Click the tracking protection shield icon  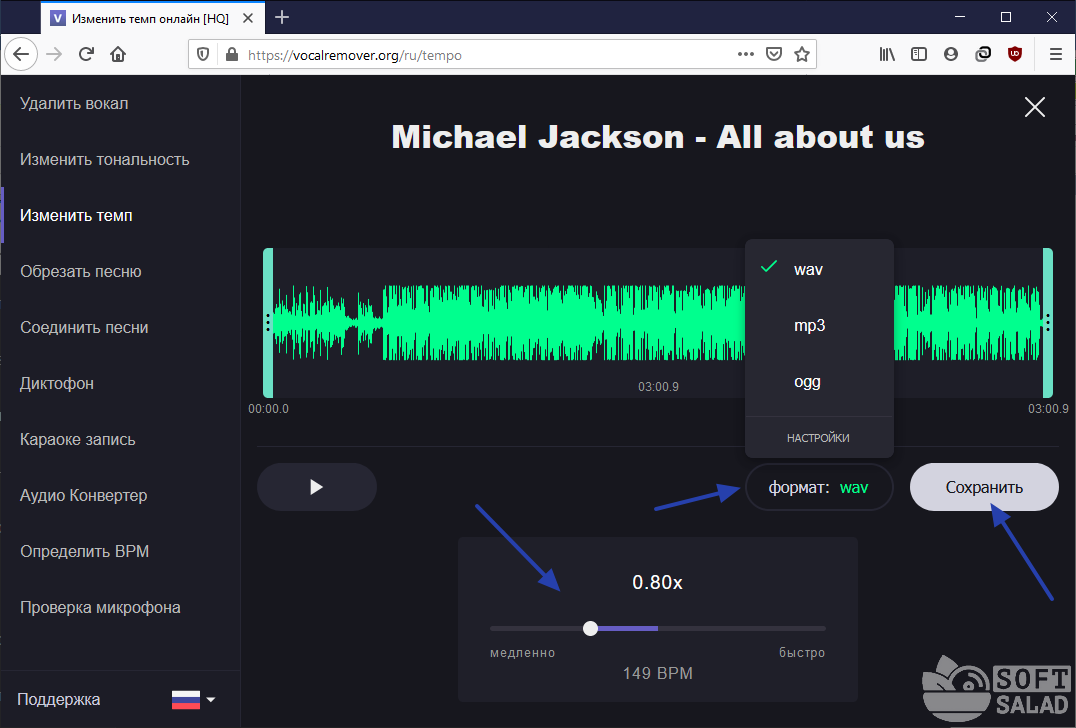(x=203, y=54)
